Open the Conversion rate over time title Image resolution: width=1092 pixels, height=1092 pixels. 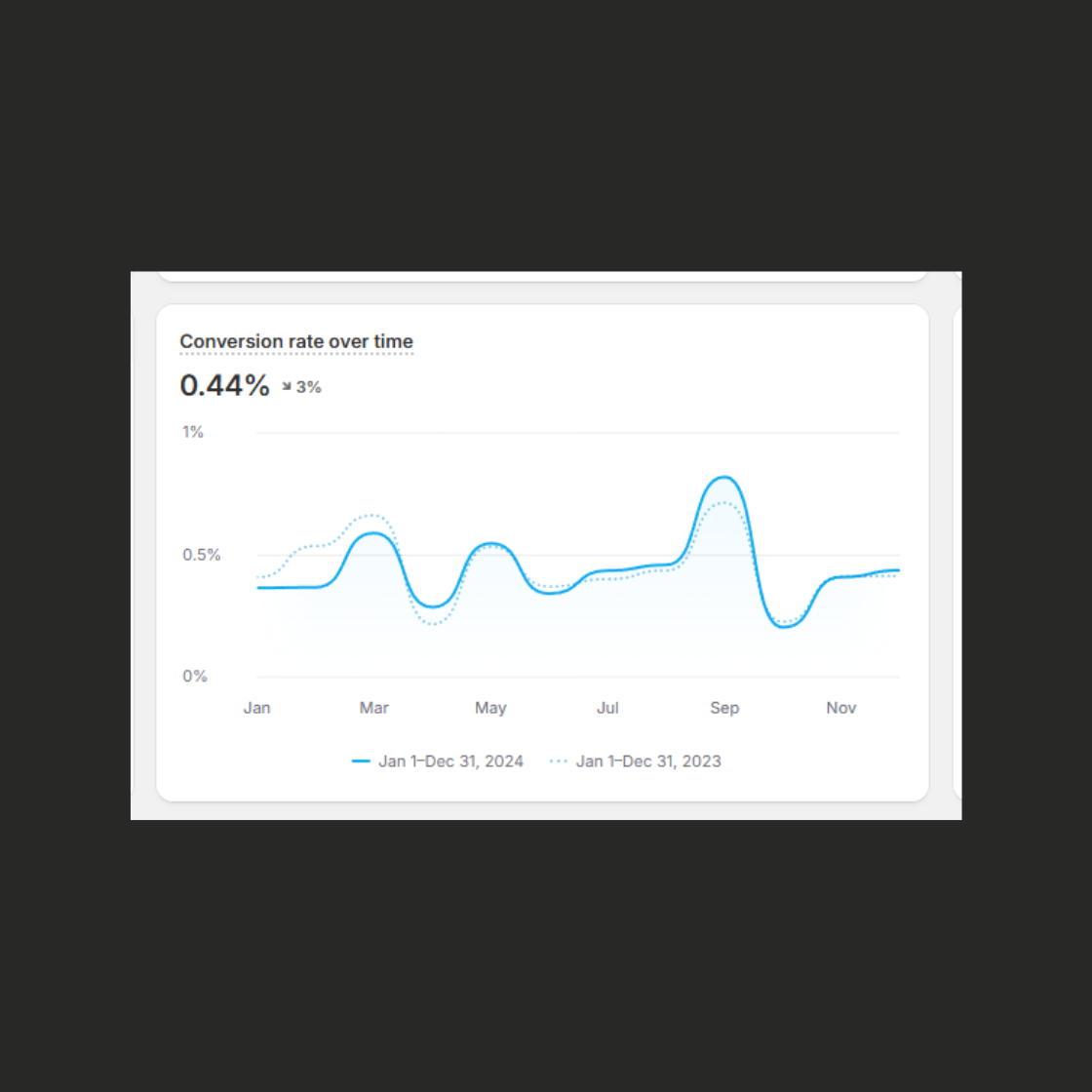[x=296, y=341]
